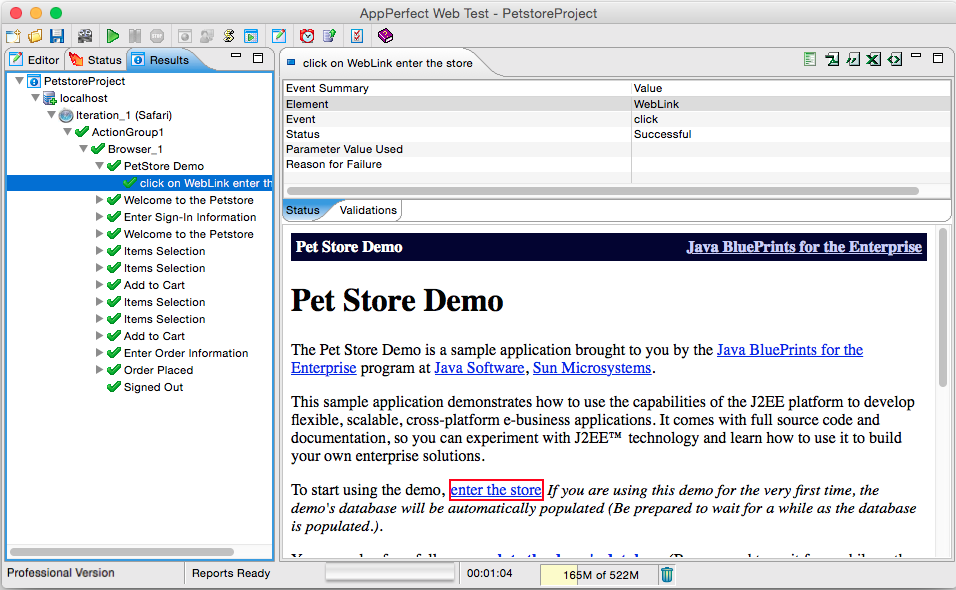The image size is (956, 590).
Task: Select the Results tab
Action: point(161,60)
